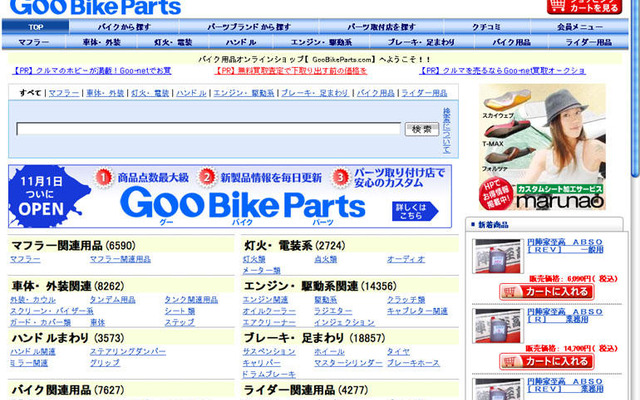This screenshot has height=400, width=640.
Task: Open マスターシリンダー link
Action: [348, 363]
